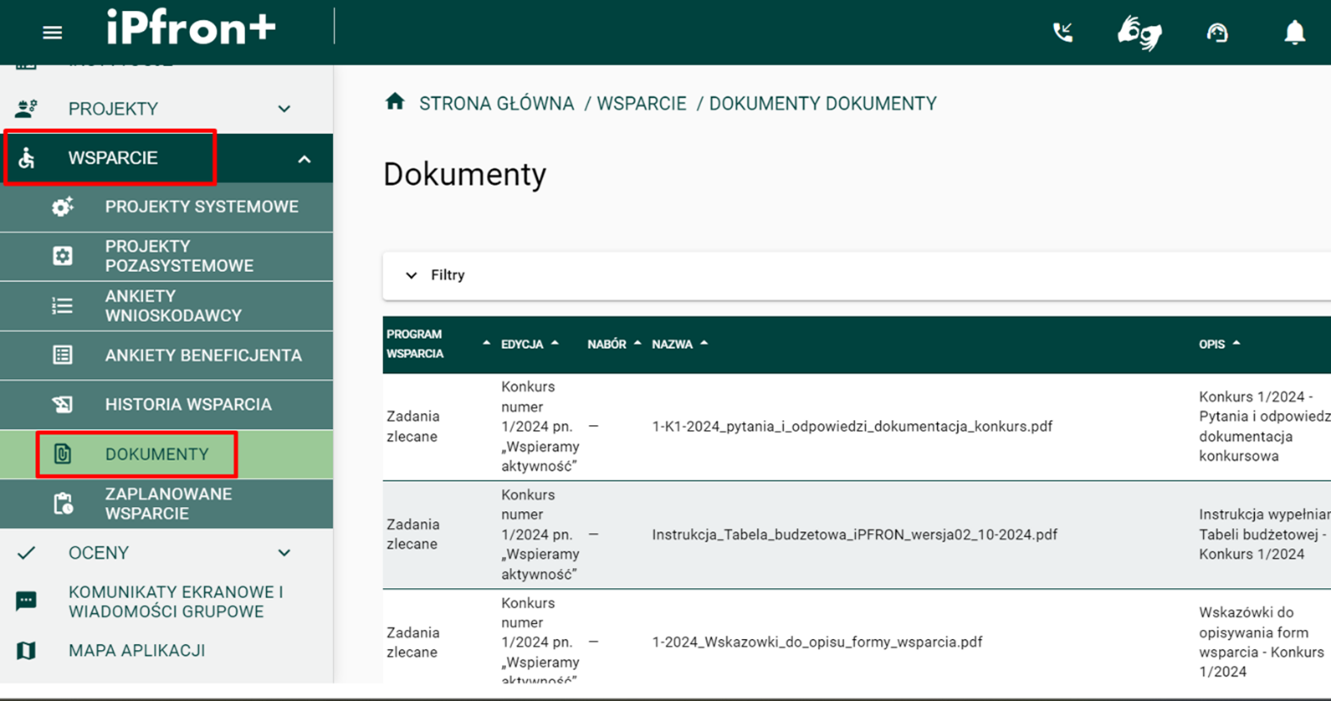Screen dimensions: 1331x701
Task: Click the iPfron+ logo
Action: tap(191, 28)
